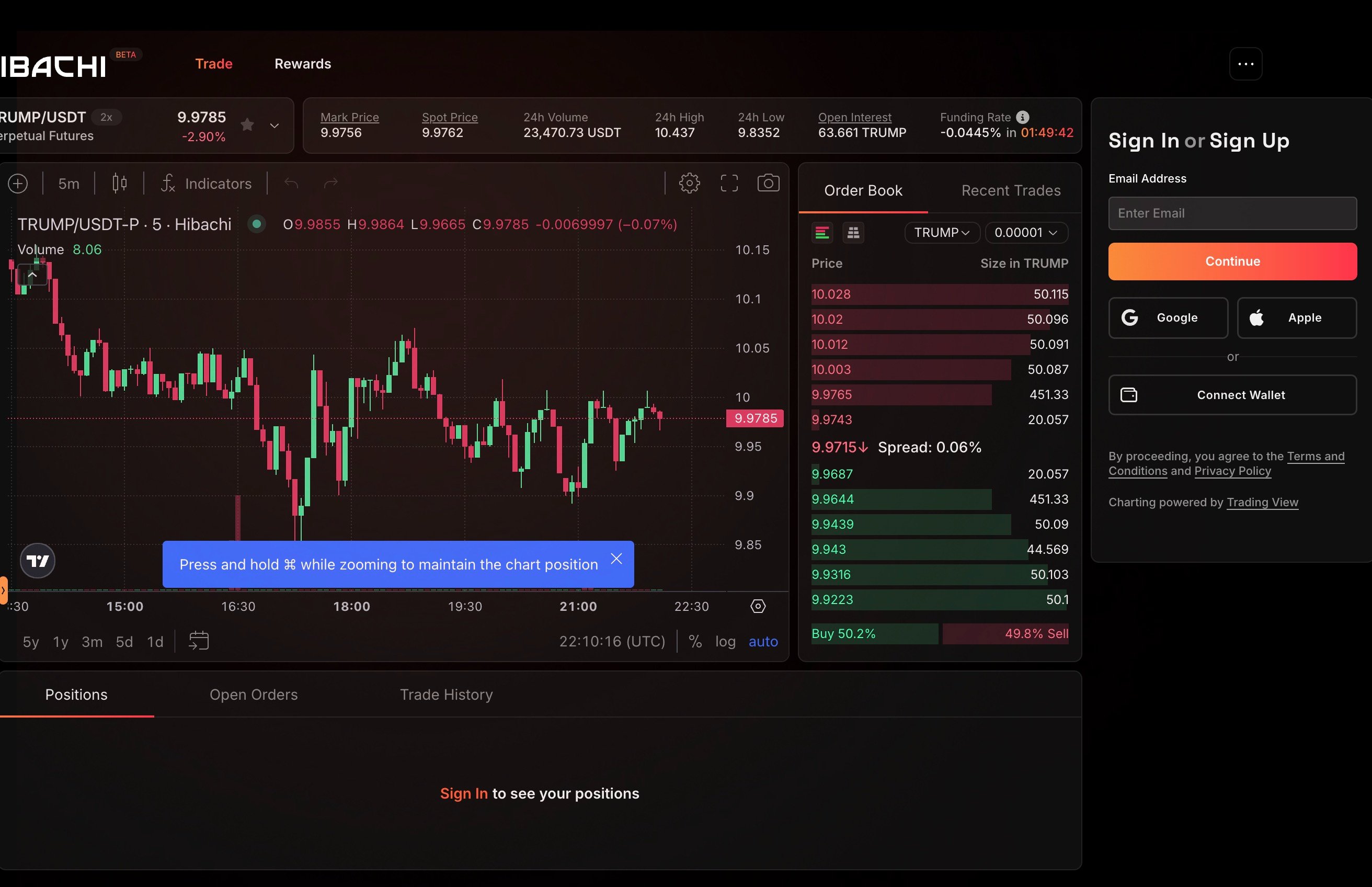Favorite TRUMP/USDT with star icon
The height and width of the screenshot is (887, 1372).
point(247,124)
